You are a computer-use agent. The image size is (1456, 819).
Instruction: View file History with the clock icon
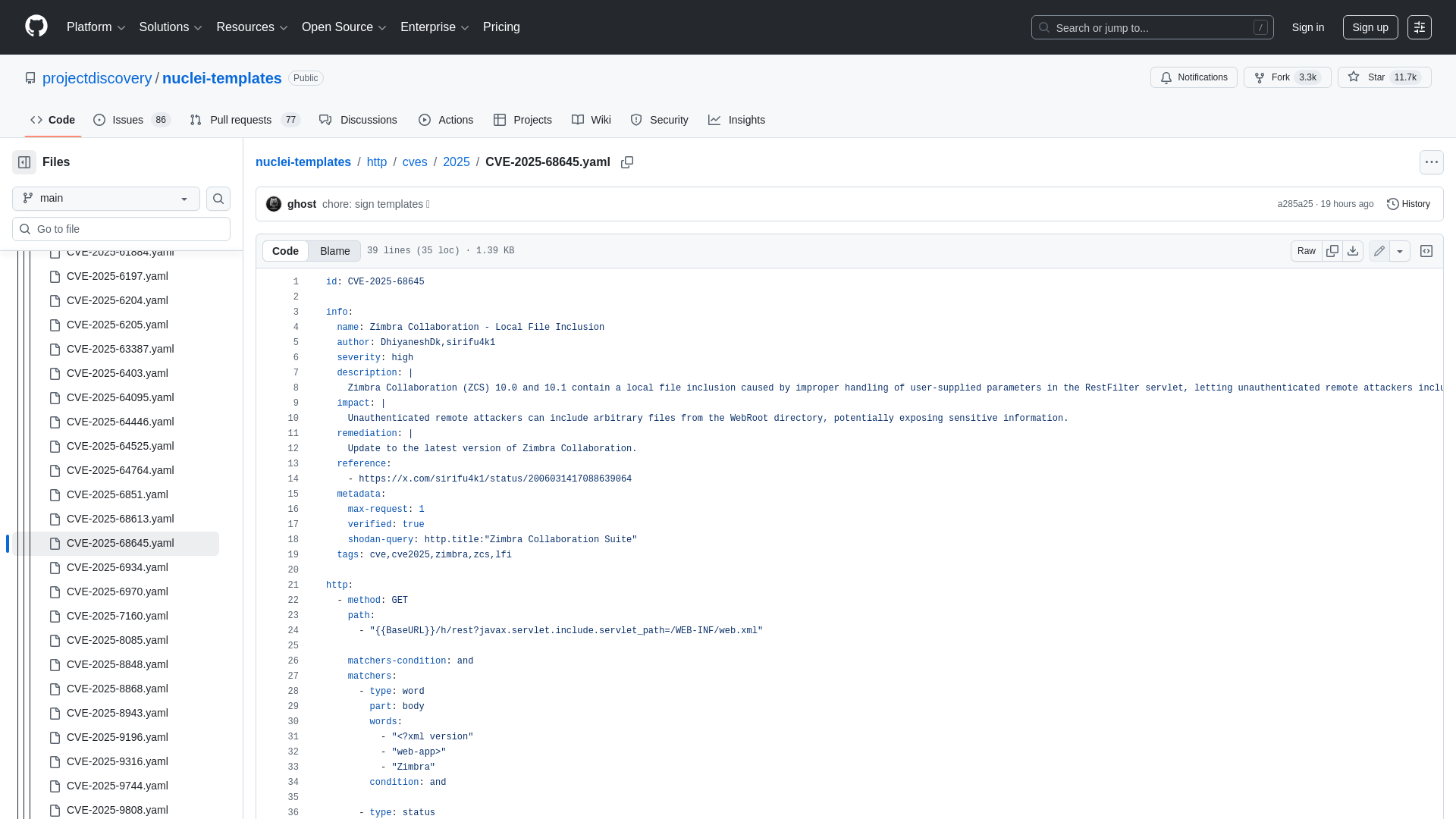pyautogui.click(x=1407, y=203)
